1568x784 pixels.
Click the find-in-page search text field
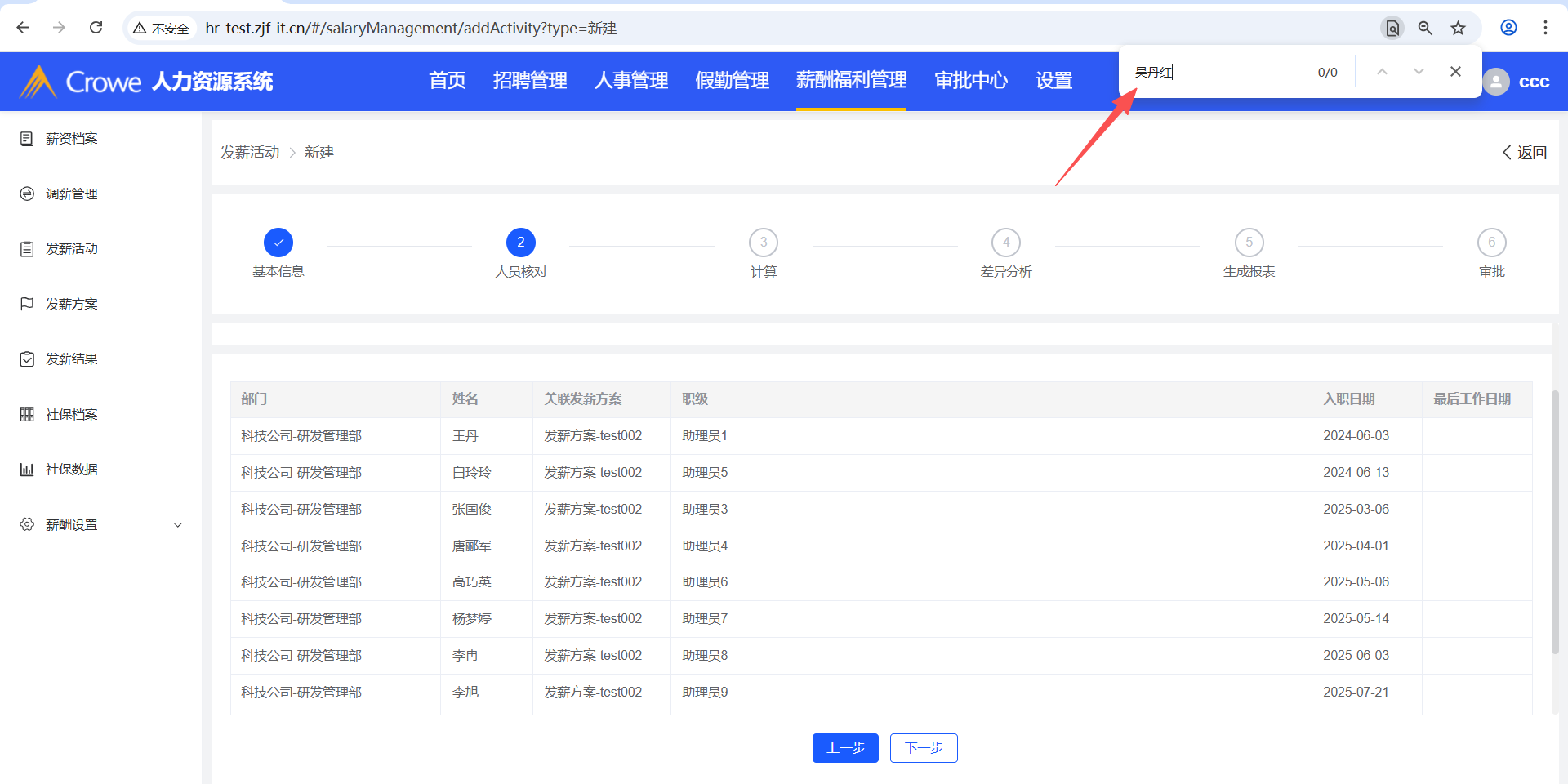point(1217,72)
